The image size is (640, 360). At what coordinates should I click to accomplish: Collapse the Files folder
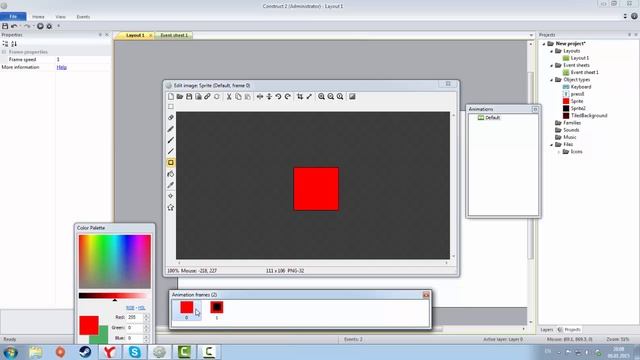pos(551,144)
